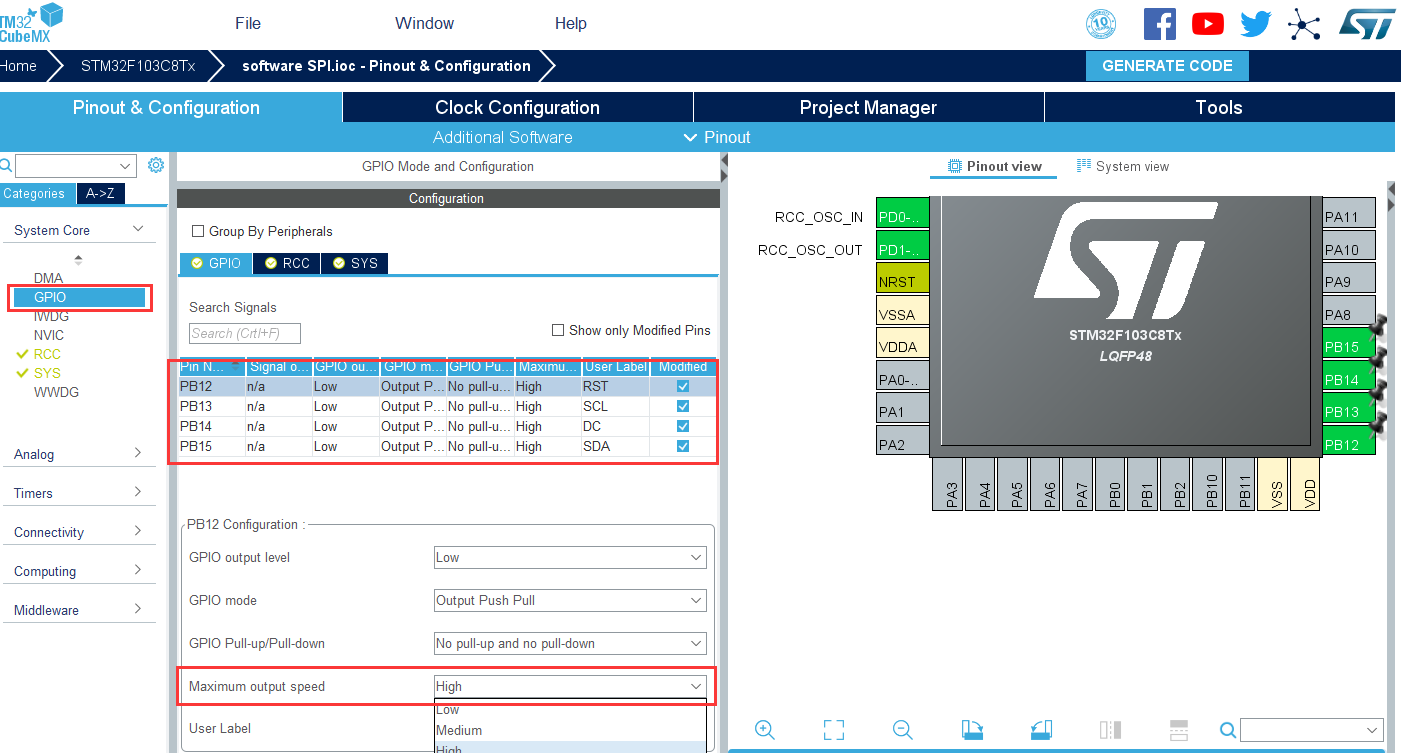The height and width of the screenshot is (753, 1401).
Task: Click the GENERATE CODE button
Action: pyautogui.click(x=1167, y=66)
